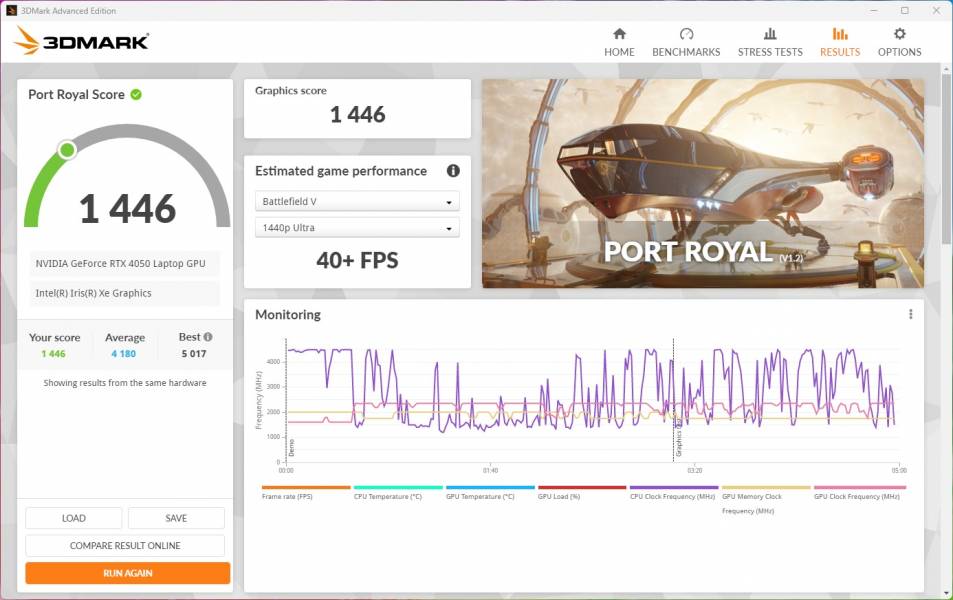Viewport: 953px width, 600px height.
Task: Click Intel(R) Iris(R) Xe Graphics text
Action: click(x=94, y=293)
